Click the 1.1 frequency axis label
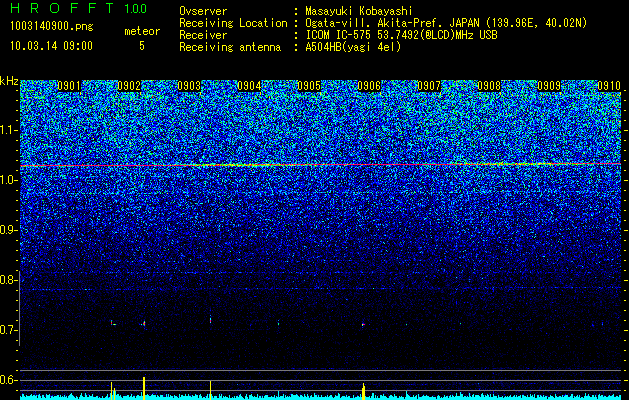Image resolution: width=629 pixels, height=400 pixels. click(8, 130)
